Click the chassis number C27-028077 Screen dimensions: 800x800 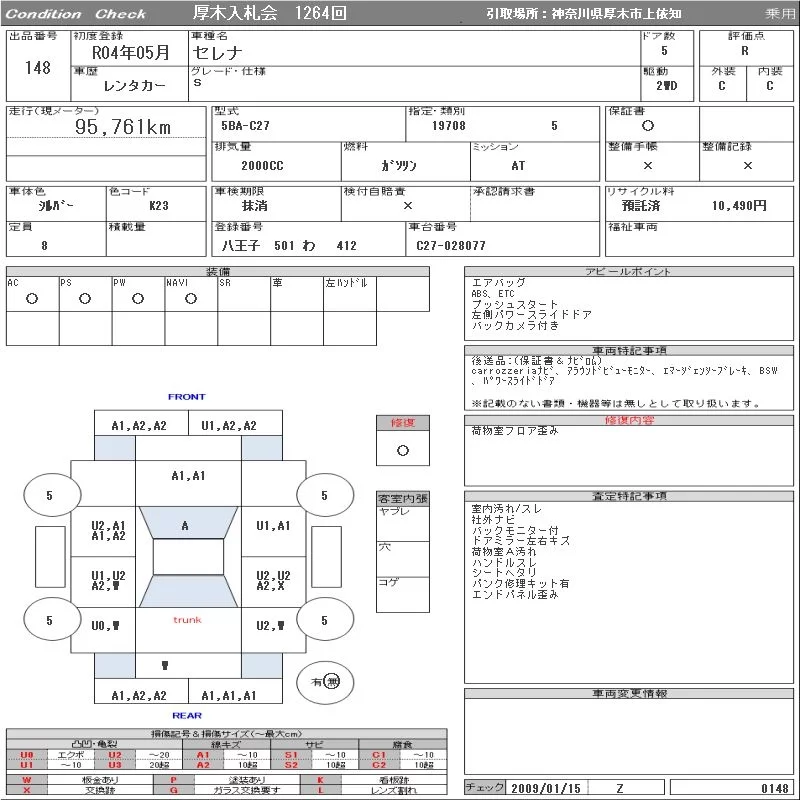pos(451,245)
